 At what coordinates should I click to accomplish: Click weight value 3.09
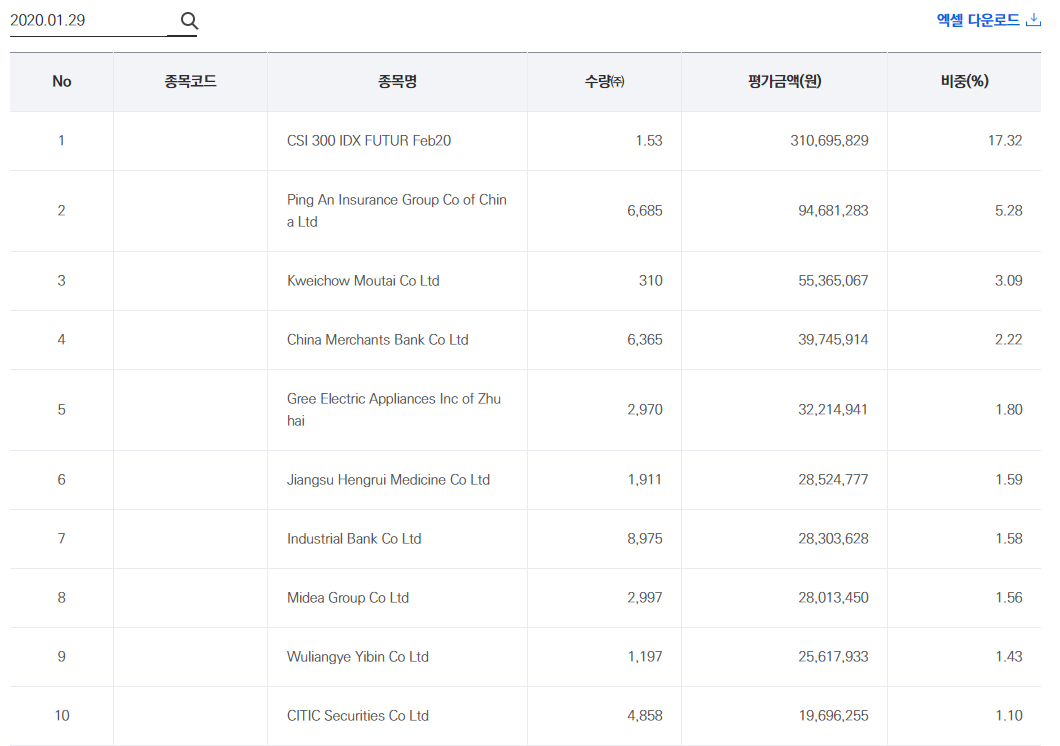click(1009, 280)
